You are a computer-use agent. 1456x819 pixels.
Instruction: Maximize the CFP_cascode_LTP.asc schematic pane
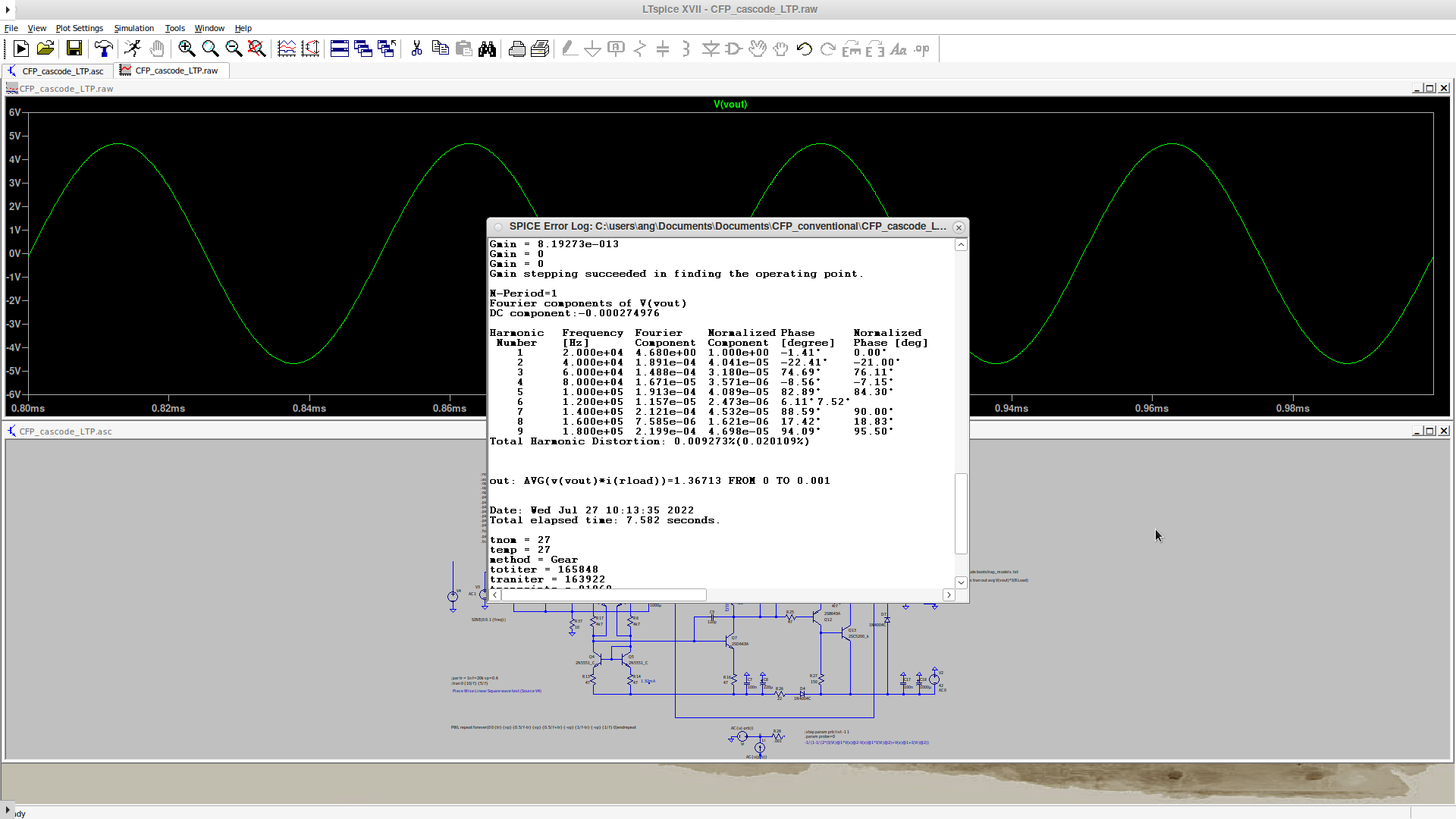pyautogui.click(x=1429, y=431)
